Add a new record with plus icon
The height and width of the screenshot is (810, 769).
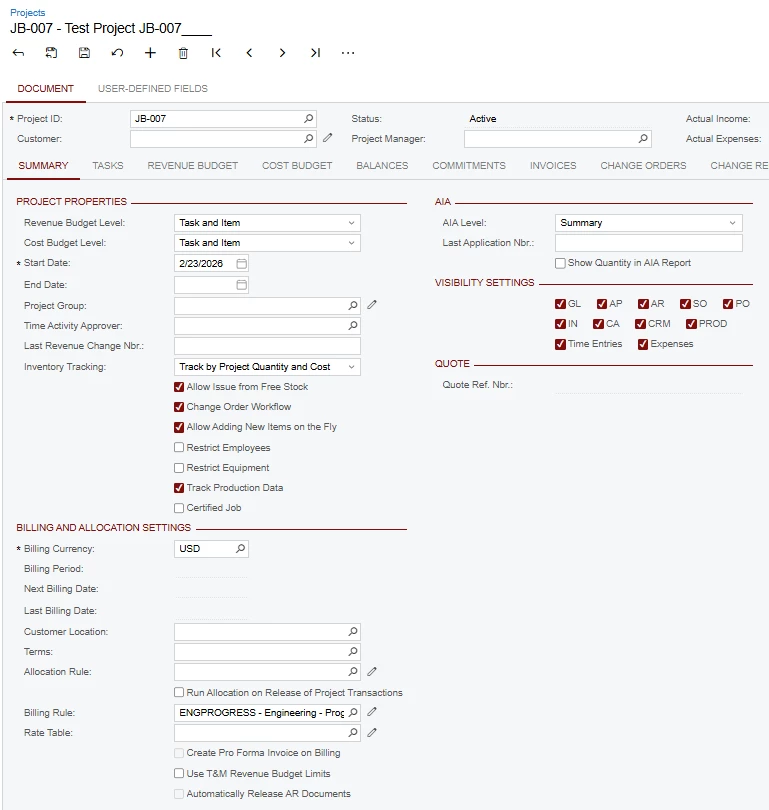tap(150, 53)
